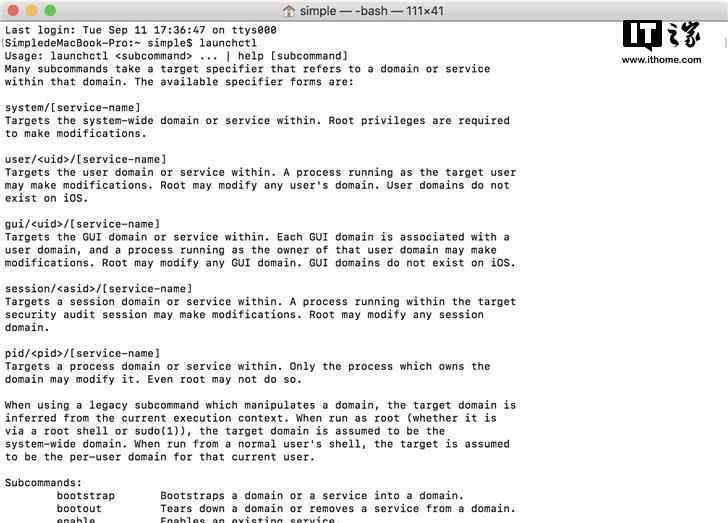Click the 'Last login' line in terminal
This screenshot has height=523, width=728.
click(141, 30)
